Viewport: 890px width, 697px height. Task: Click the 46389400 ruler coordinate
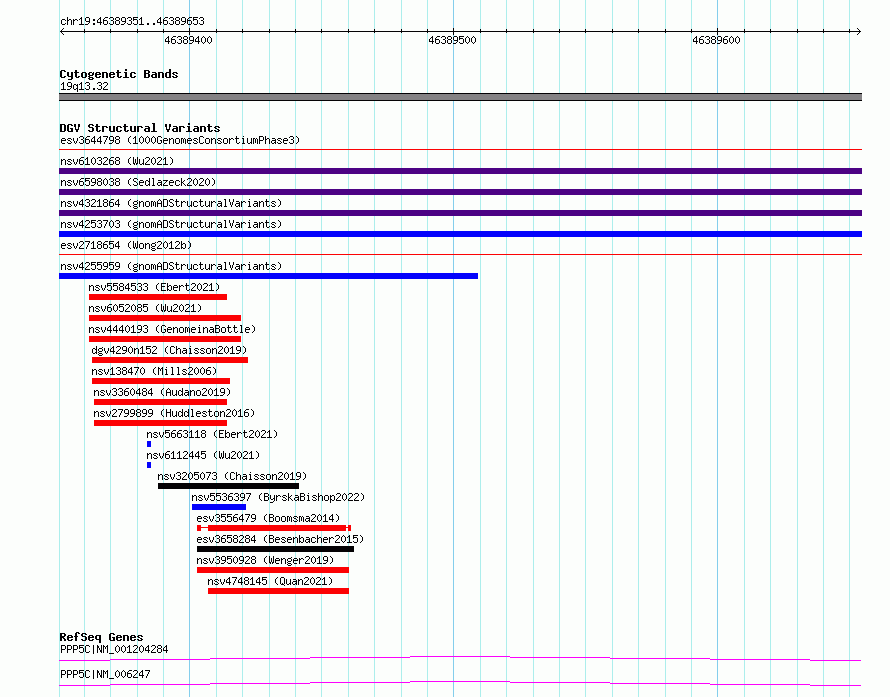(x=188, y=40)
